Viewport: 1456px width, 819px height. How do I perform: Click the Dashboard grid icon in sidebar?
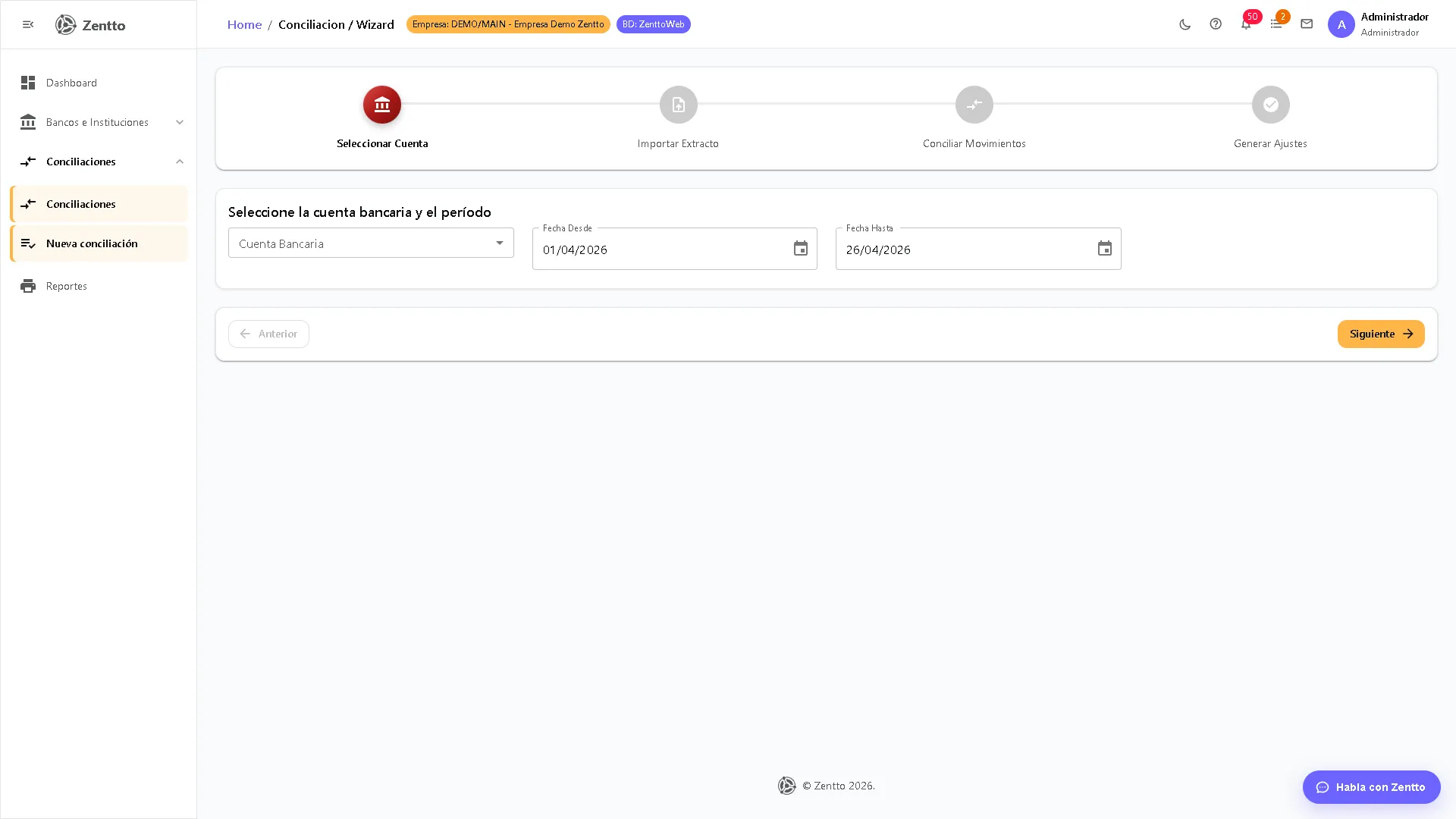[x=28, y=83]
